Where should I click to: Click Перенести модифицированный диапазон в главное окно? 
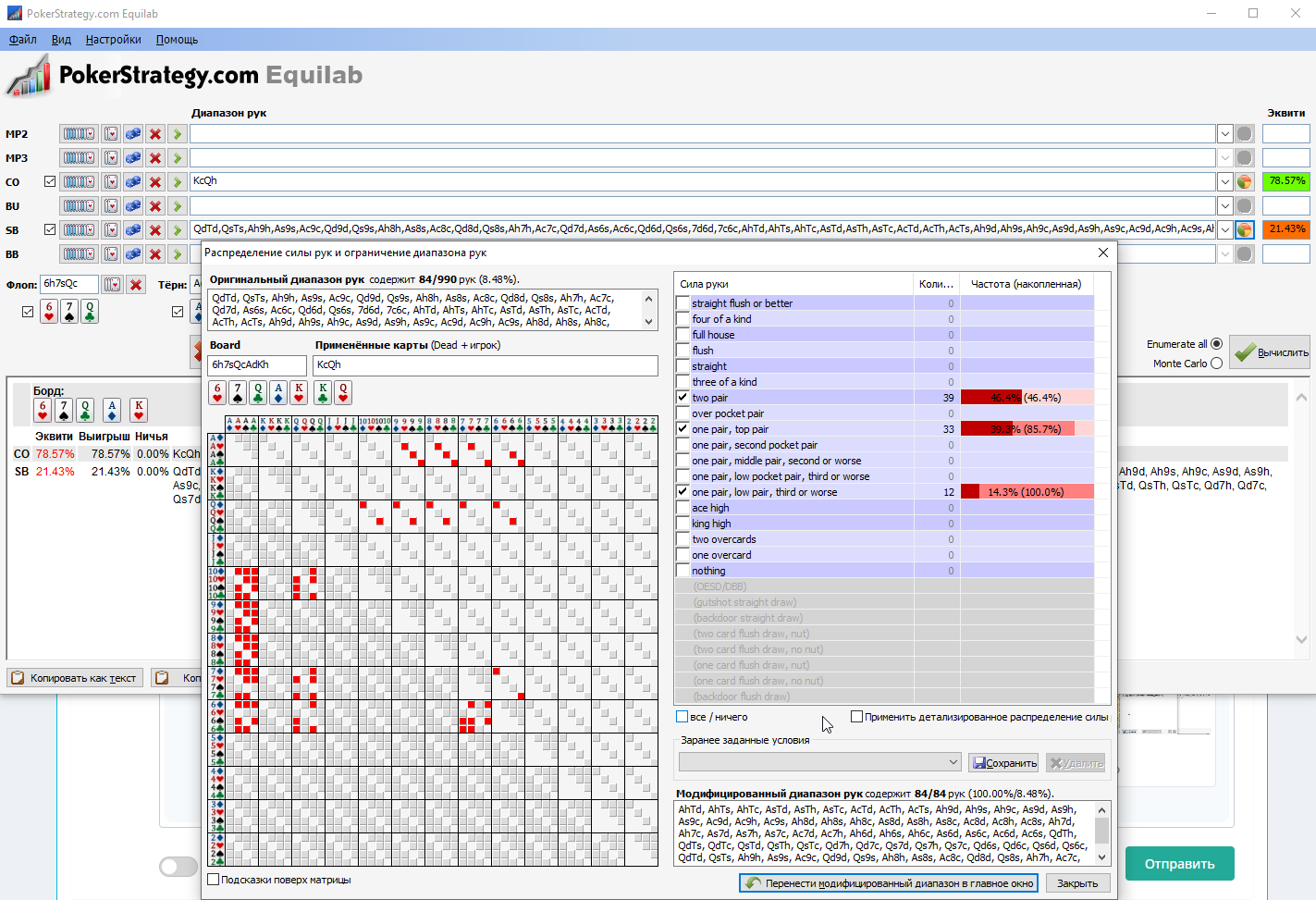click(x=890, y=883)
